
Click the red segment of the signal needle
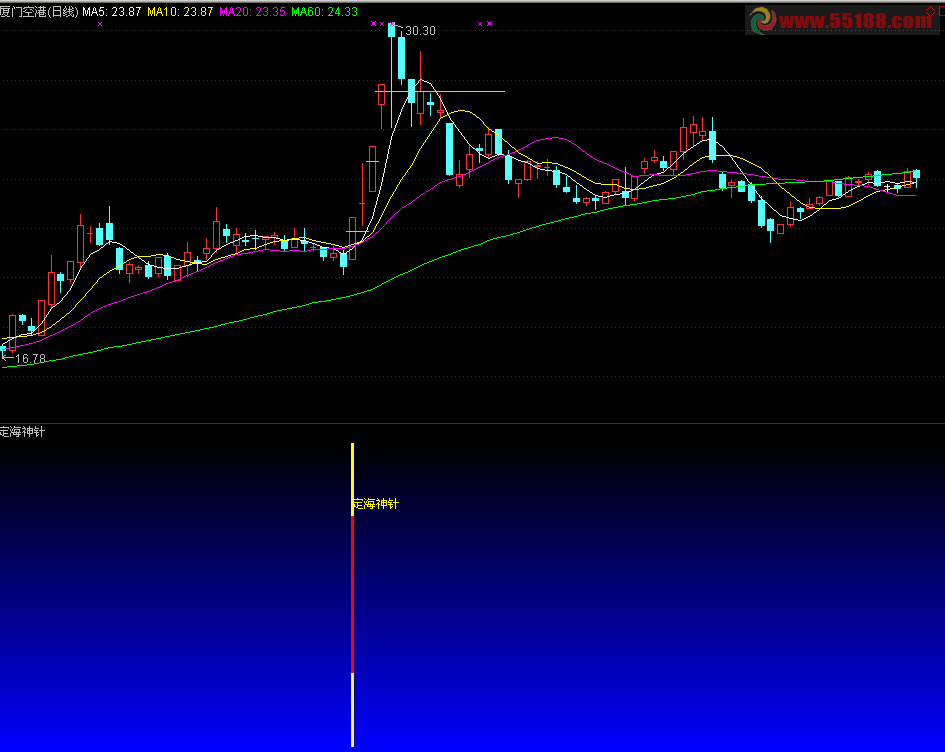tap(353, 594)
